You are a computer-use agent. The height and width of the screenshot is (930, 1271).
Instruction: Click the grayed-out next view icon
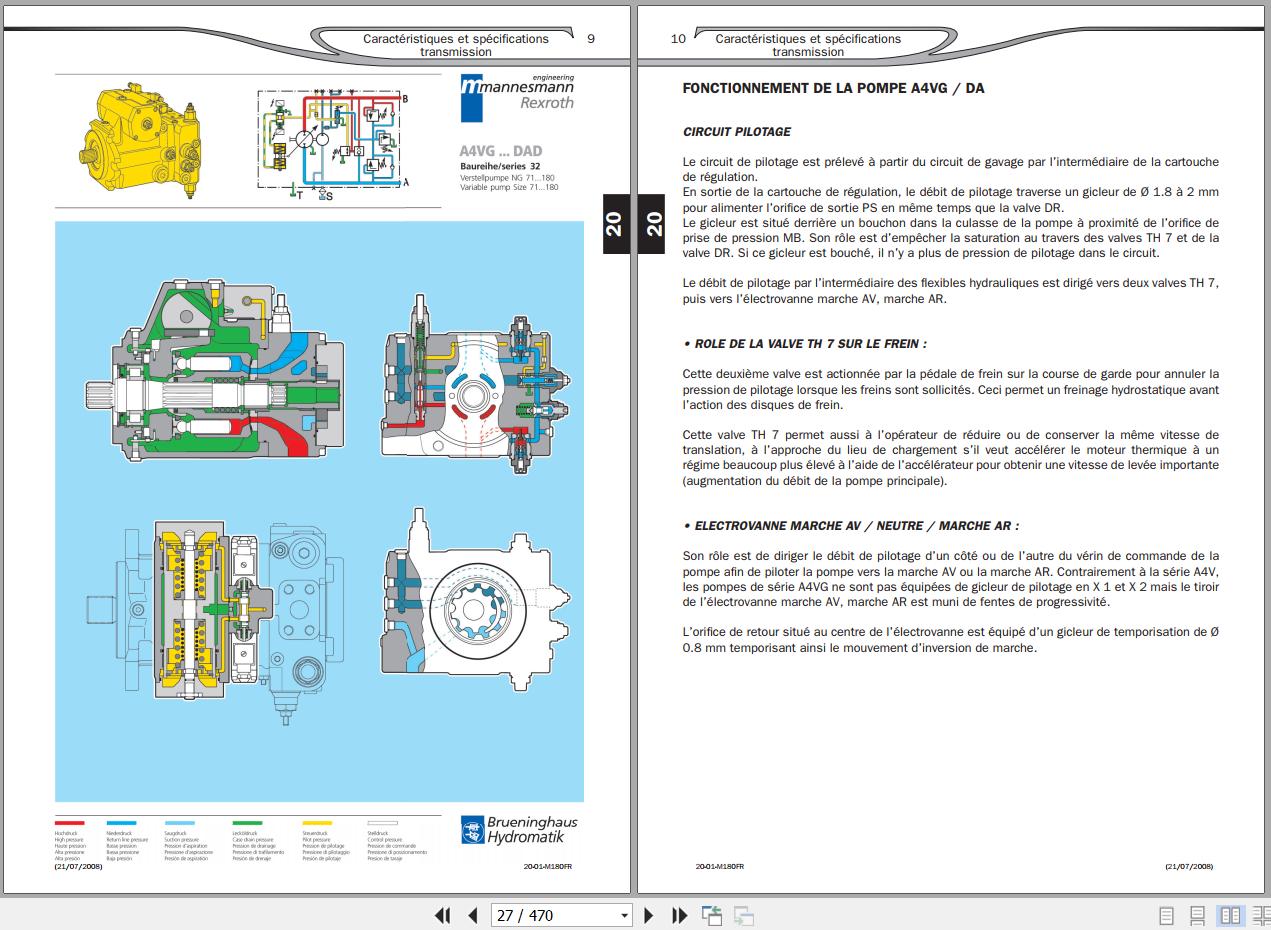pyautogui.click(x=744, y=915)
